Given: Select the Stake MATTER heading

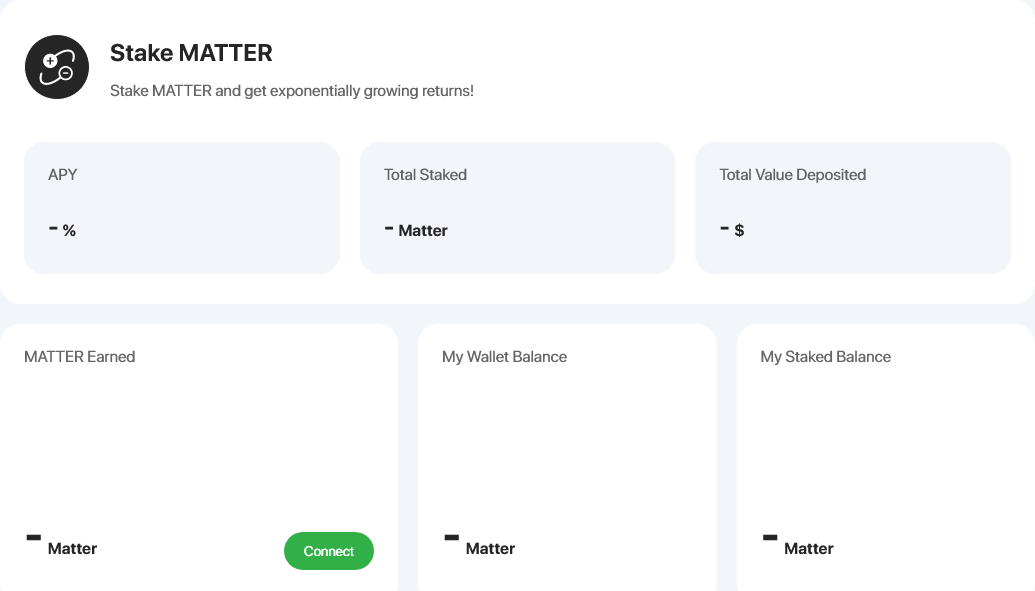Looking at the screenshot, I should tap(191, 53).
